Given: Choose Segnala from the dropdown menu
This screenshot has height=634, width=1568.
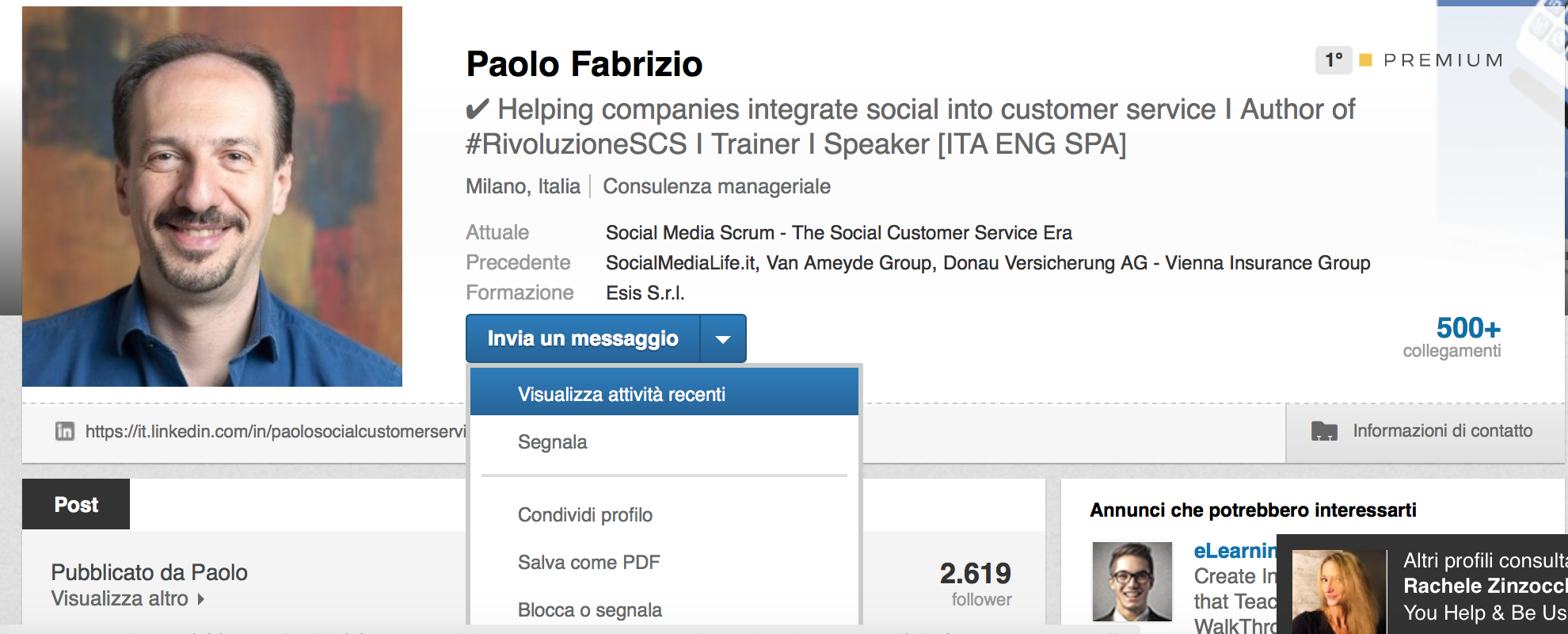Looking at the screenshot, I should tap(553, 442).
